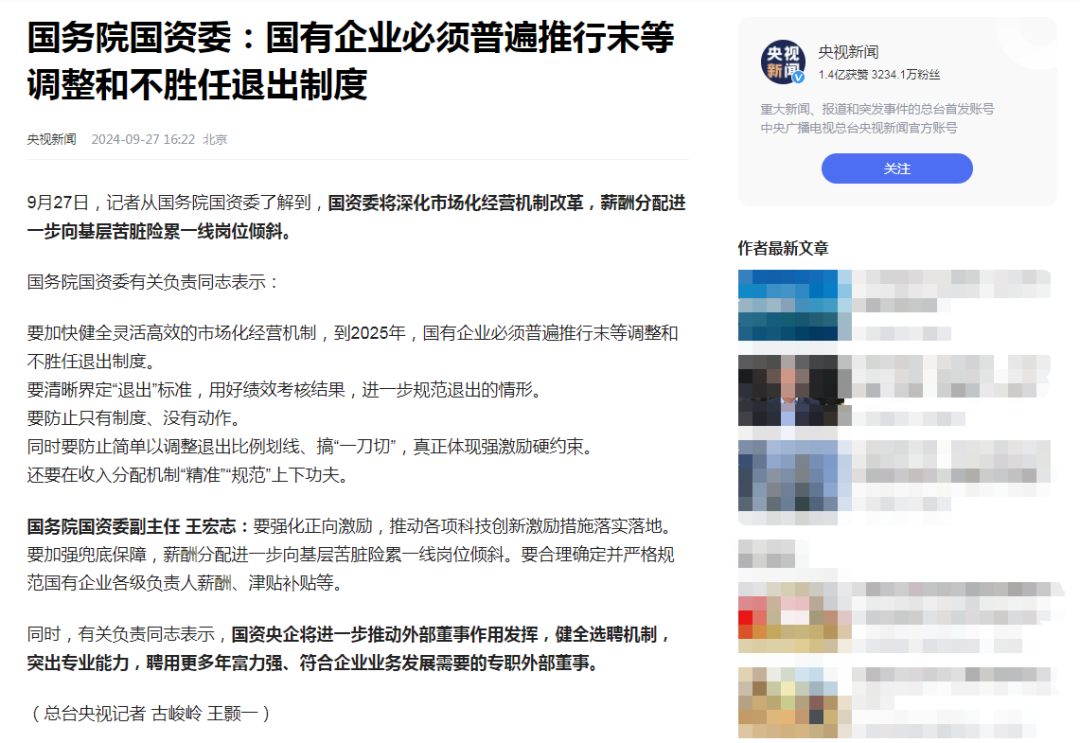Image resolution: width=1080 pixels, height=743 pixels.
Task: Click the small gray blurred label below third thumbnail
Action: pos(767,554)
